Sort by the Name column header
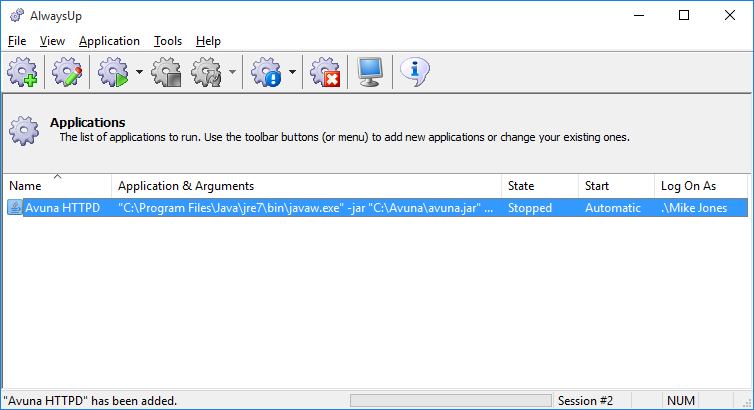Image resolution: width=754 pixels, height=410 pixels. pyautogui.click(x=57, y=186)
